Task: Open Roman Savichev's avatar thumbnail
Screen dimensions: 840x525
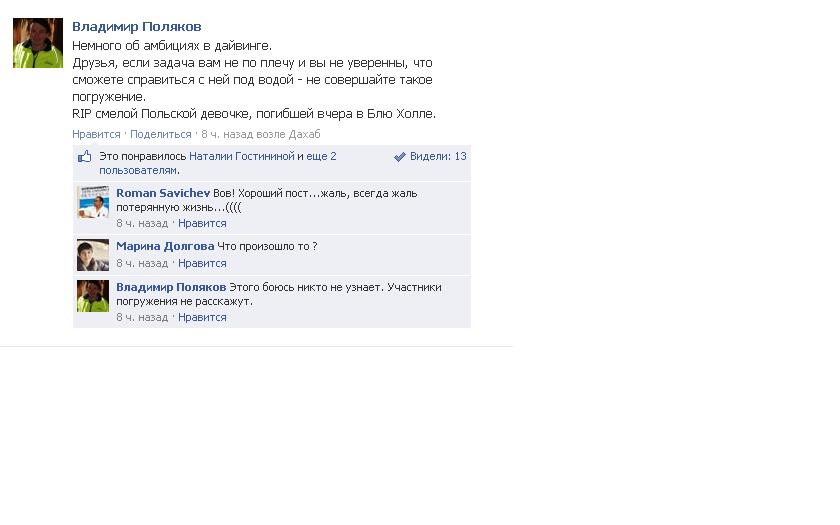Action: [93, 202]
